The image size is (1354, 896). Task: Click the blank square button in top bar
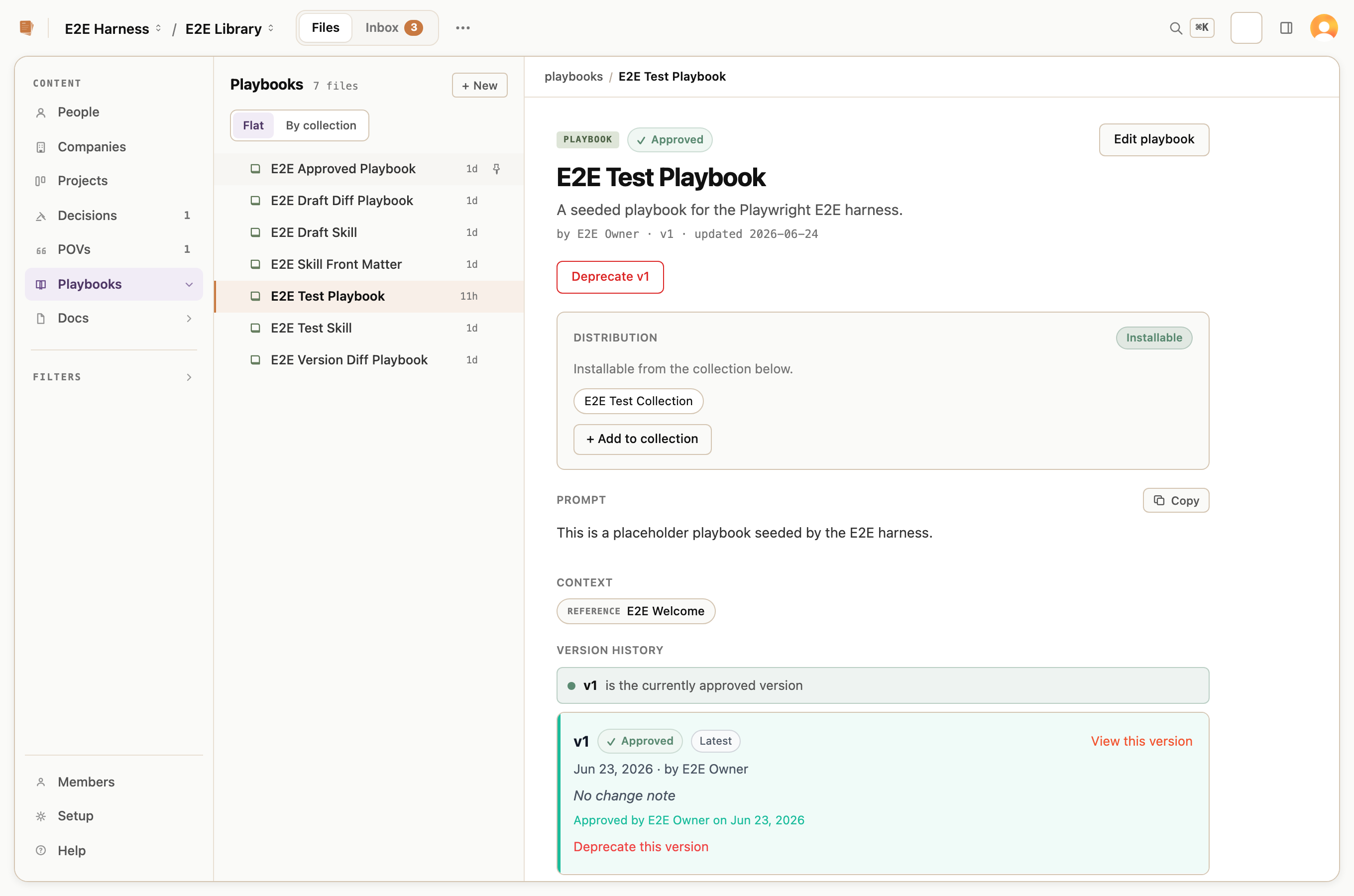coord(1246,27)
